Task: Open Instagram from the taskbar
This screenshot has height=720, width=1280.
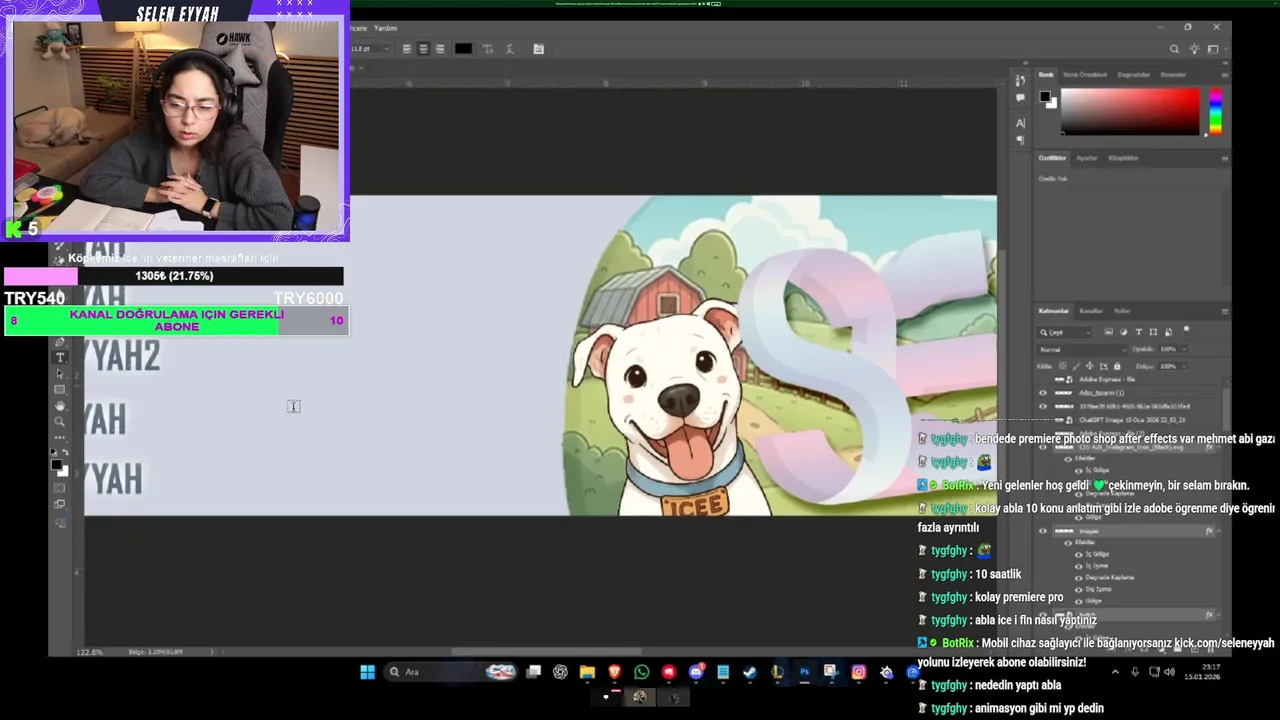Action: [x=858, y=672]
